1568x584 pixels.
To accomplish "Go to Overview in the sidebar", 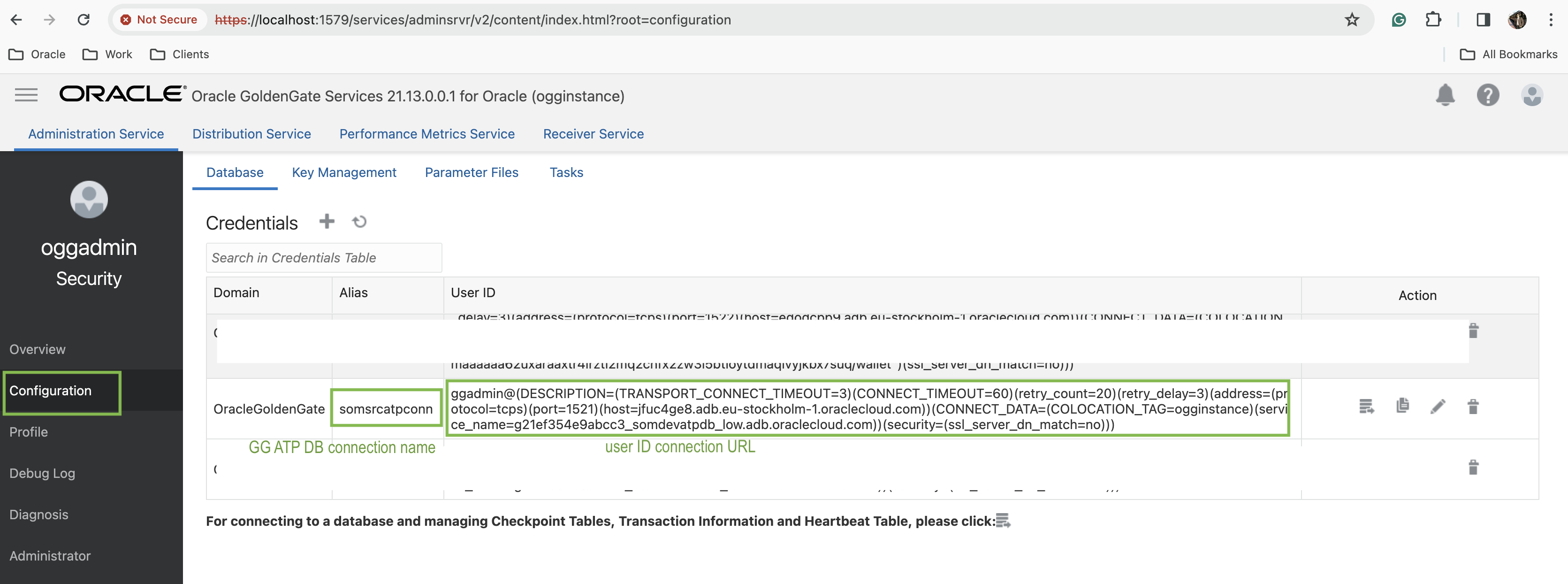I will (37, 349).
